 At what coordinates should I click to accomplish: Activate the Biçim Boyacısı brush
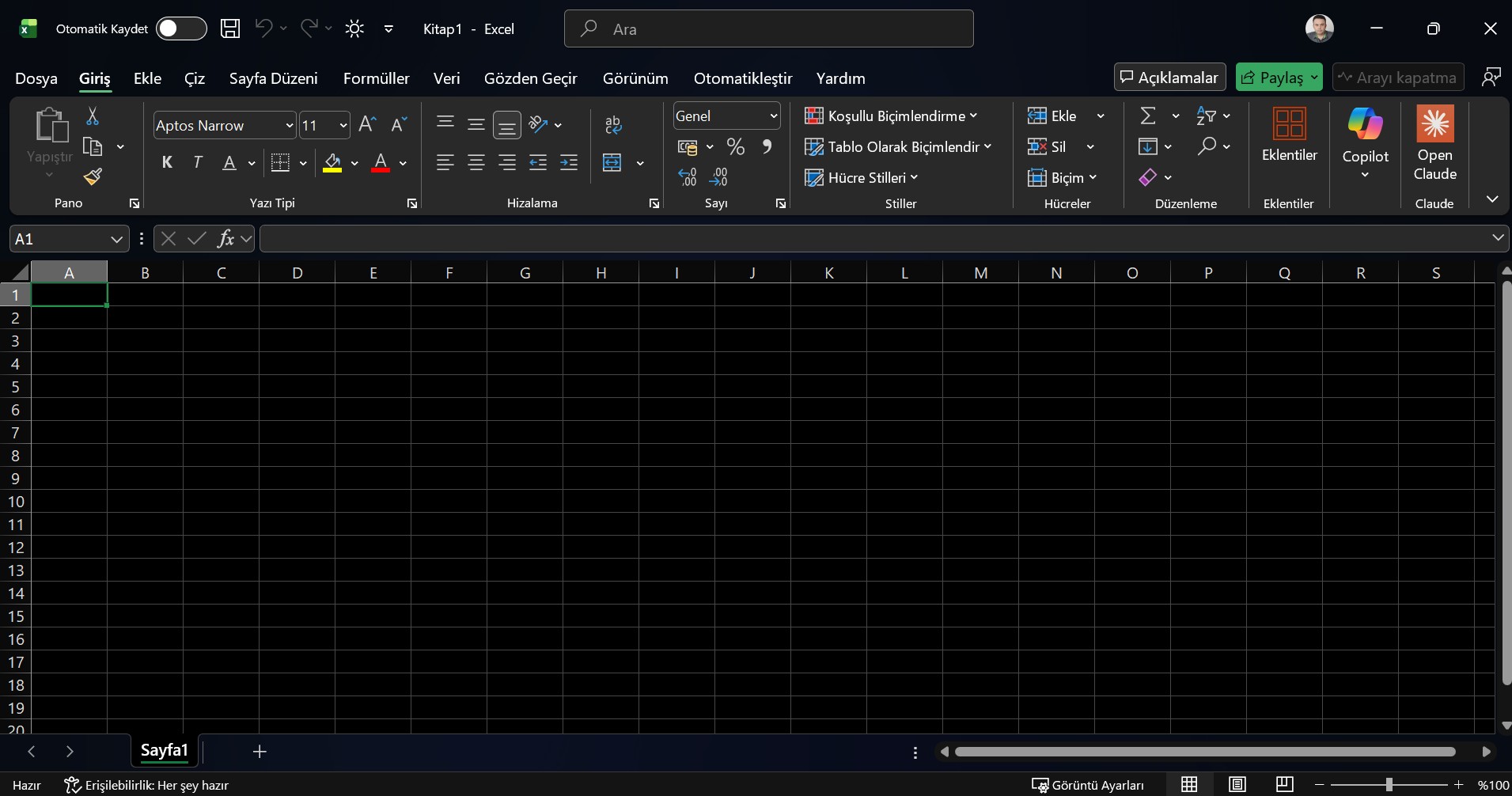(93, 176)
